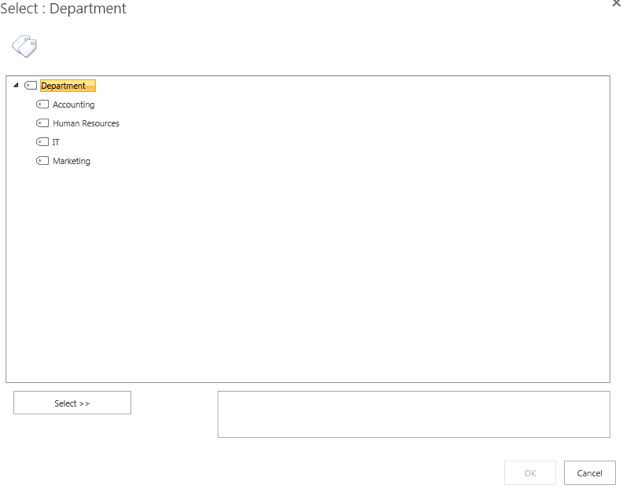
Task: Click the tag icon next to Human Resources
Action: pyautogui.click(x=43, y=123)
